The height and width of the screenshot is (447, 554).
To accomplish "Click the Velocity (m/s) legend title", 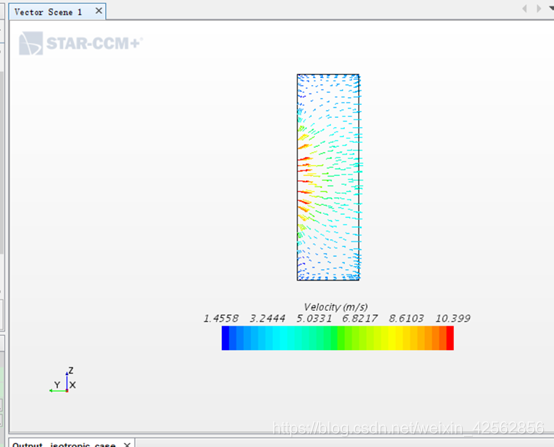I will tap(336, 307).
